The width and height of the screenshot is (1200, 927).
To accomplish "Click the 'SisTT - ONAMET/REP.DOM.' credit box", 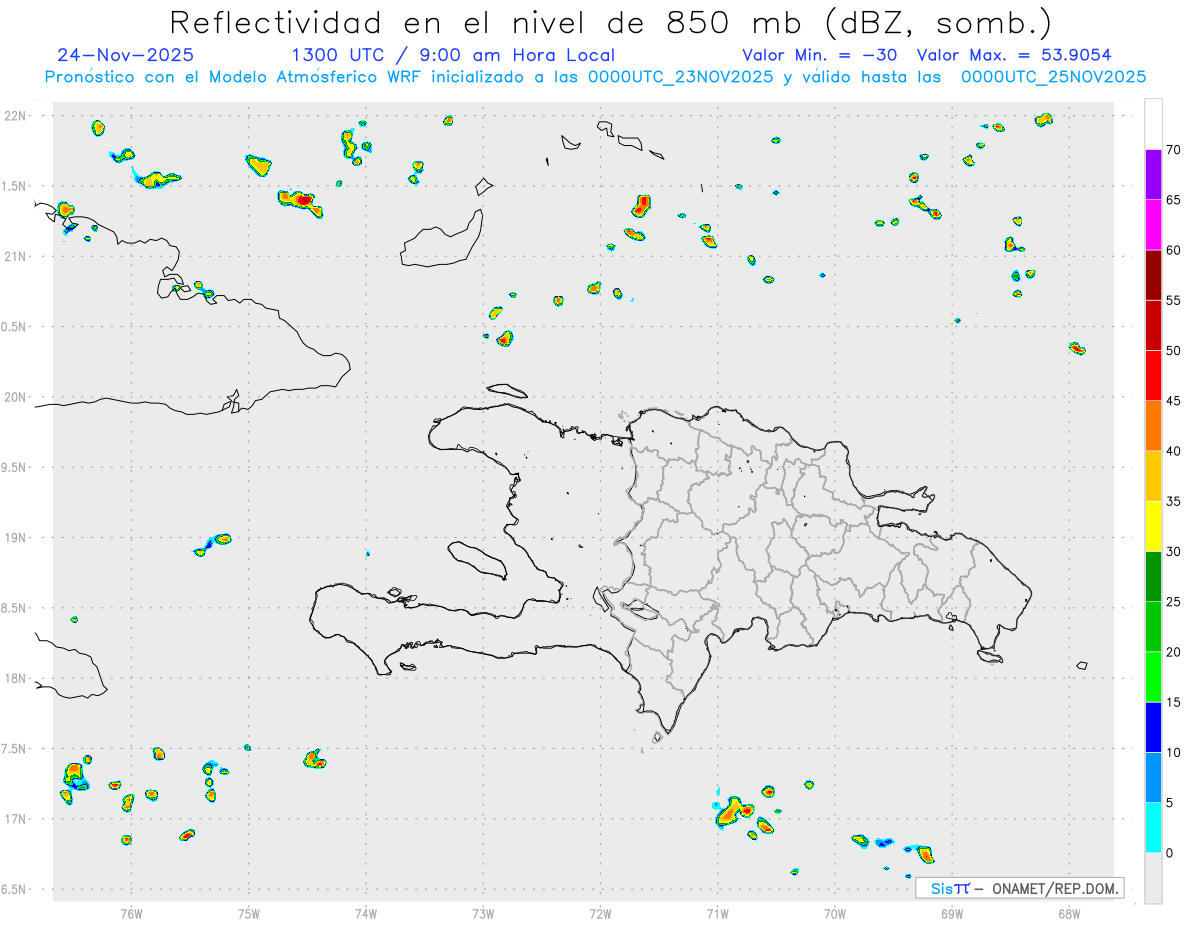I will click(x=1019, y=888).
